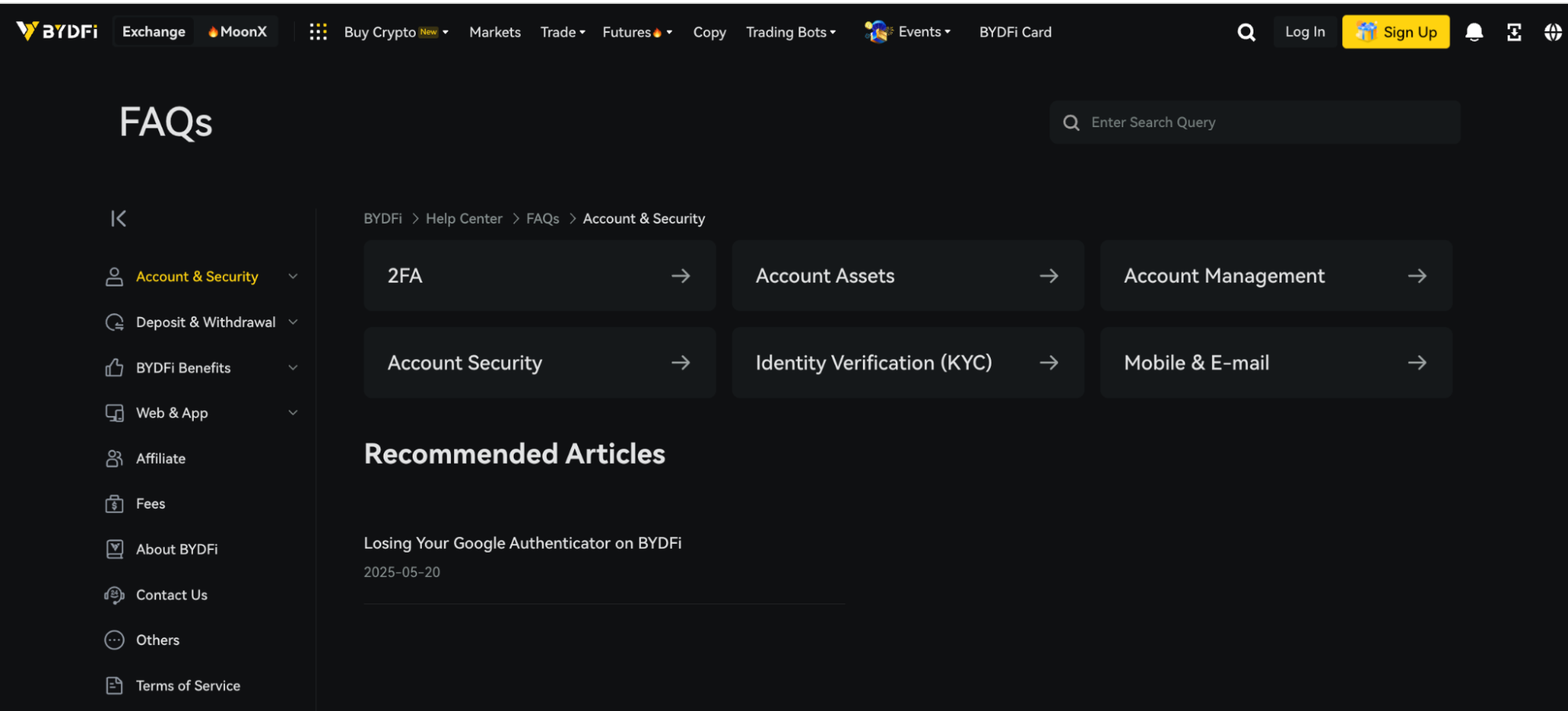
Task: Switch to the MoonX tab
Action: 238,32
